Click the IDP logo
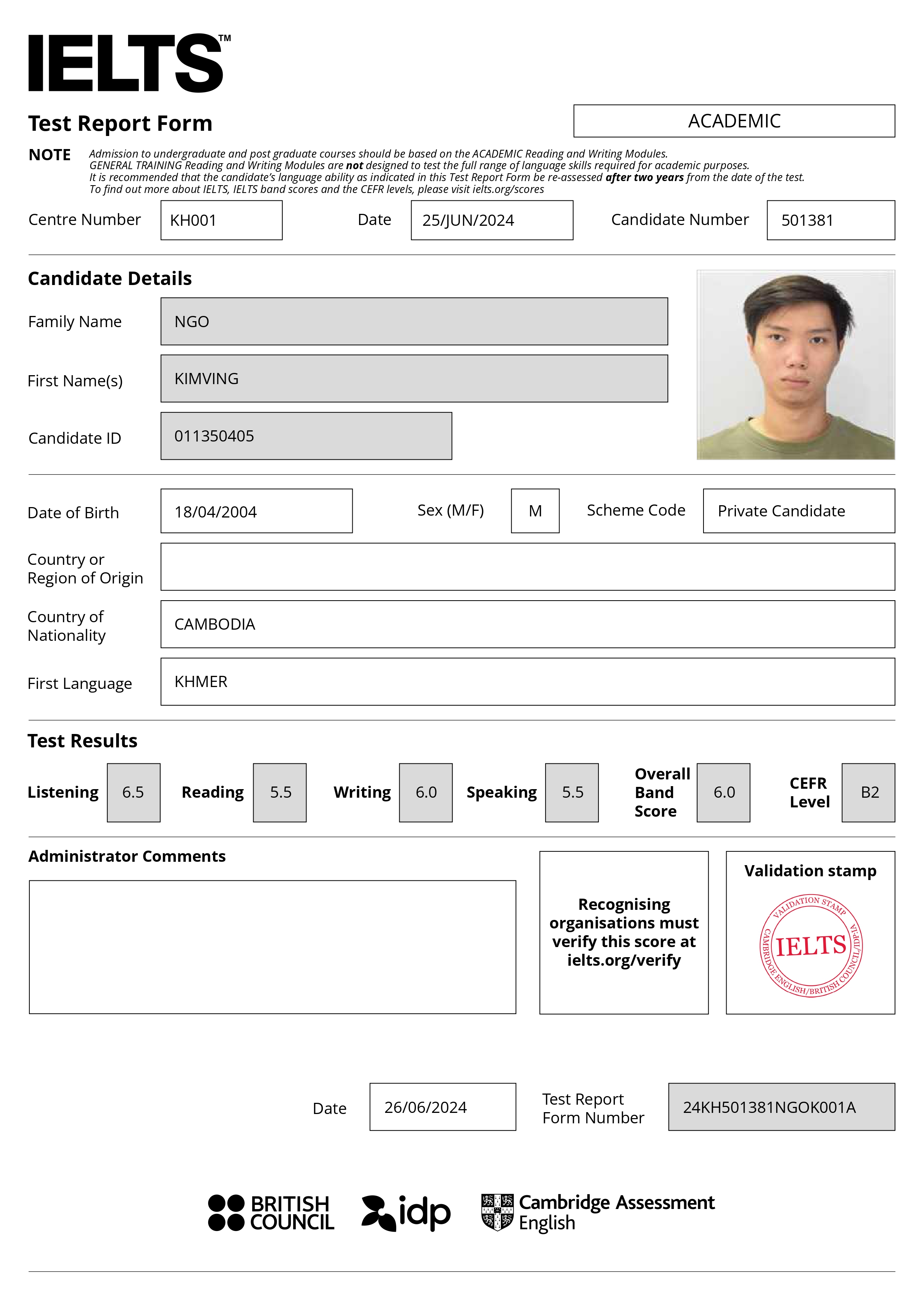Viewport: 924px width, 1307px height. [x=406, y=1213]
